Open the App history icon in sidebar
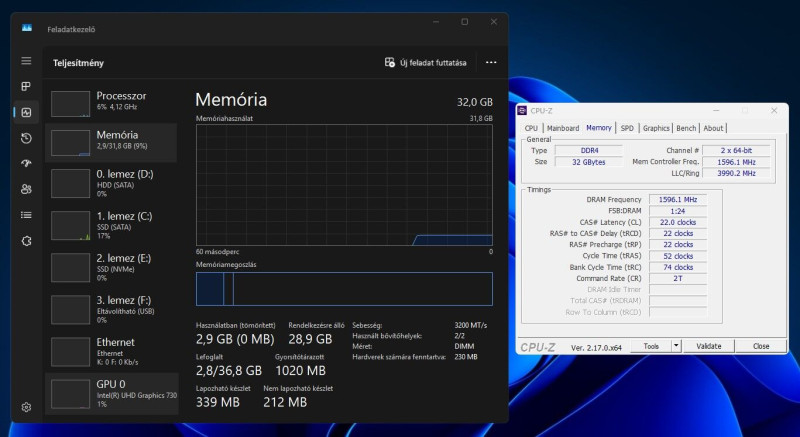This screenshot has height=437, width=800. (26, 138)
